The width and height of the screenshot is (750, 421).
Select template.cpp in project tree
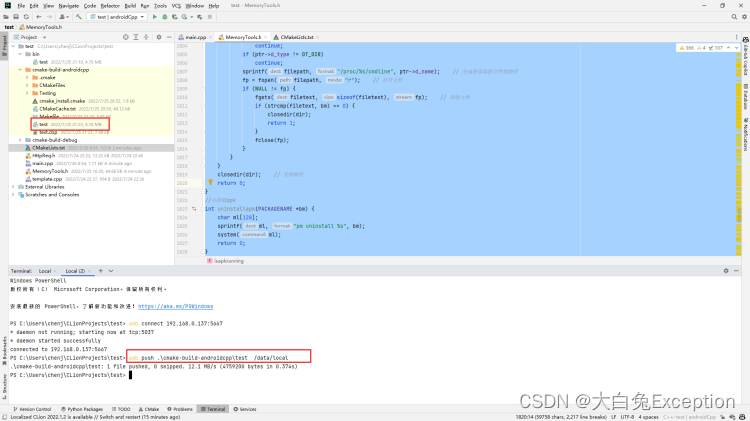point(47,179)
